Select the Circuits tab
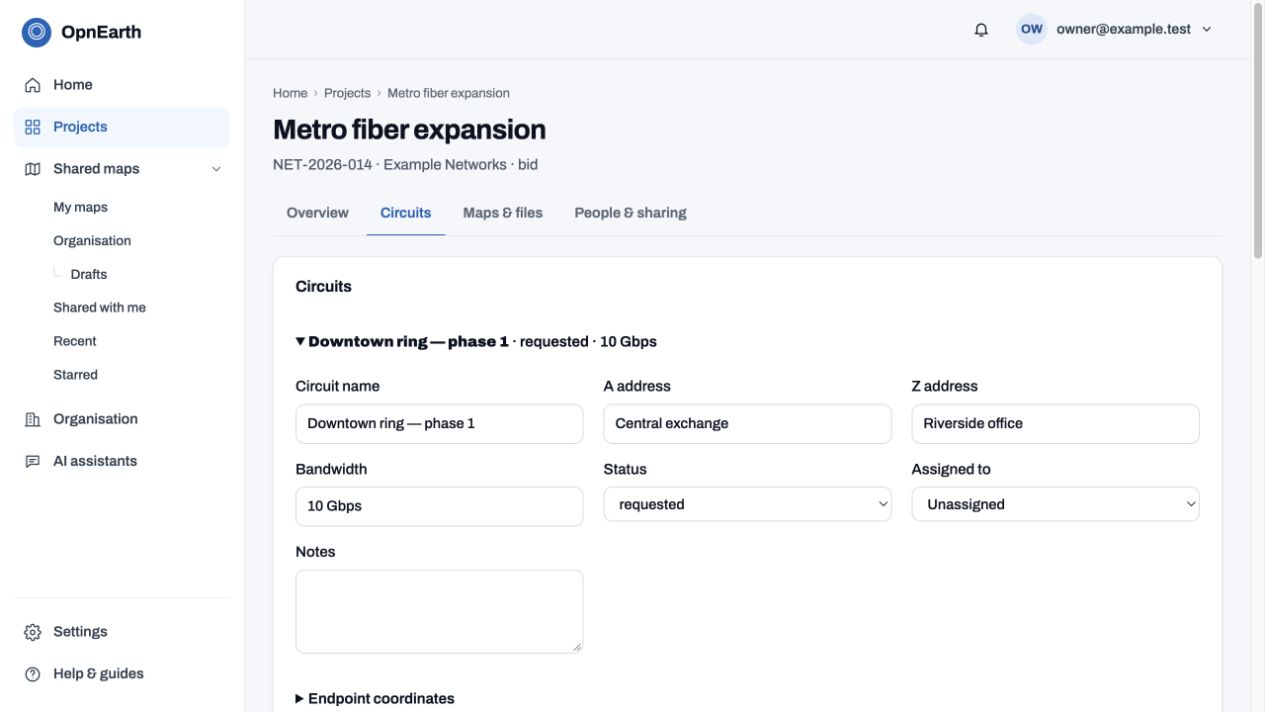Viewport: 1265px width, 712px height. [405, 212]
